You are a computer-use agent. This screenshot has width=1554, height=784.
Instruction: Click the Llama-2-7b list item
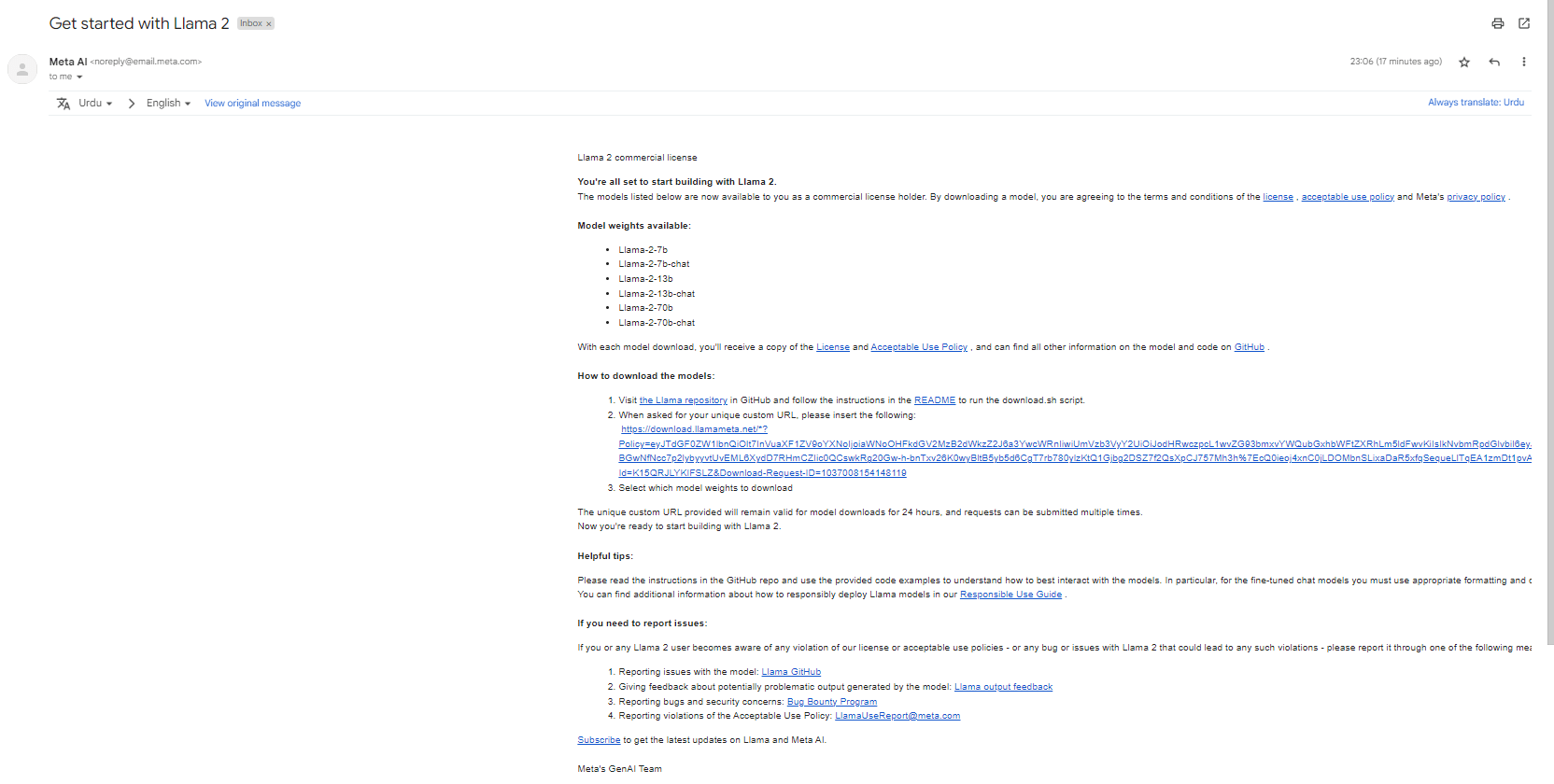point(643,250)
